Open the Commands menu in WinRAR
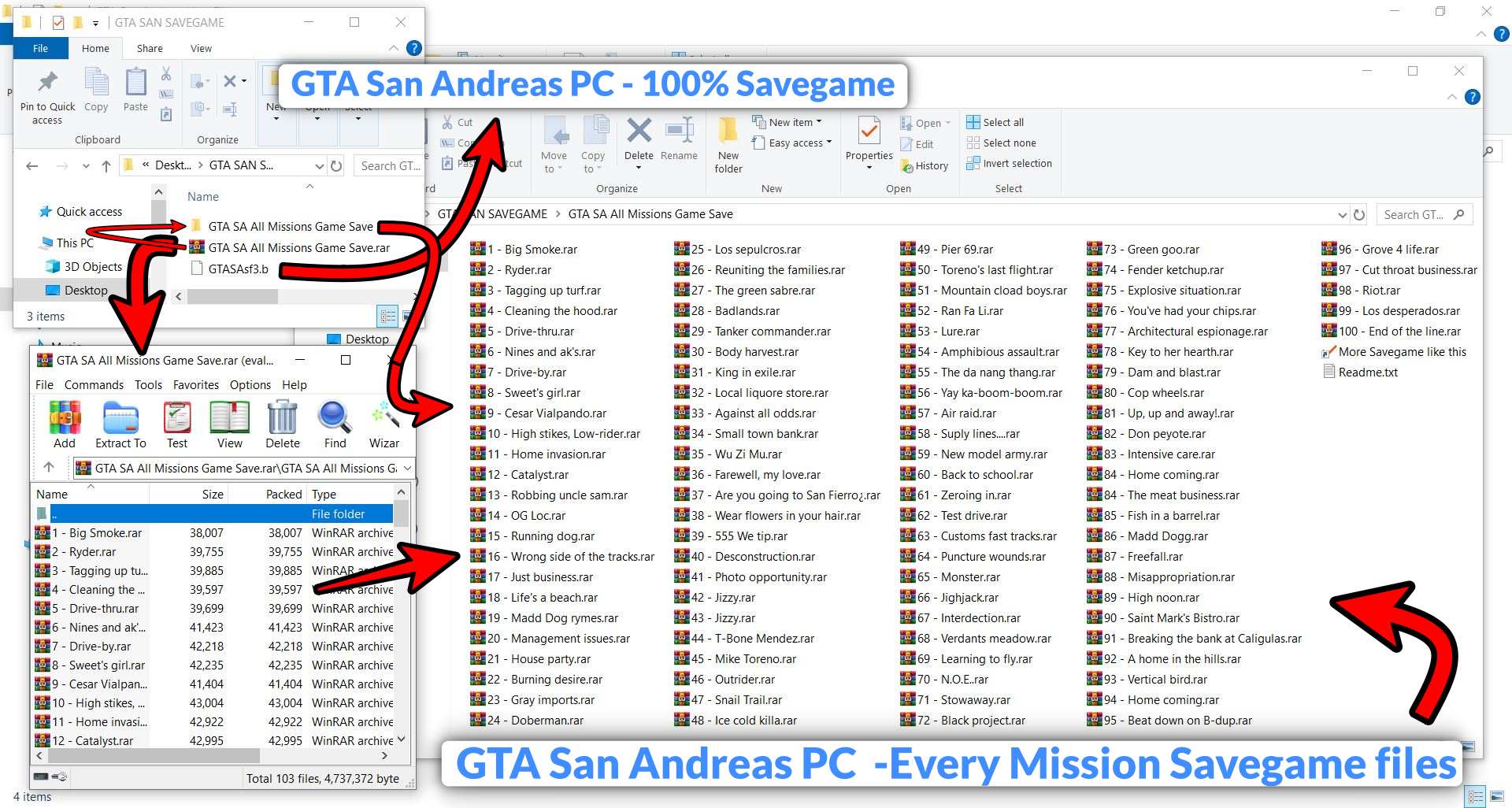 [94, 384]
